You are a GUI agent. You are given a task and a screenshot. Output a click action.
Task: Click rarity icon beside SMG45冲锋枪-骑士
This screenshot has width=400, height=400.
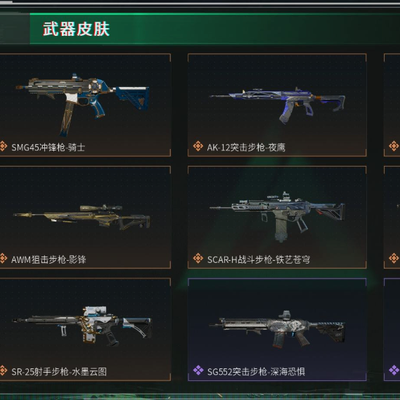pyautogui.click(x=3, y=146)
